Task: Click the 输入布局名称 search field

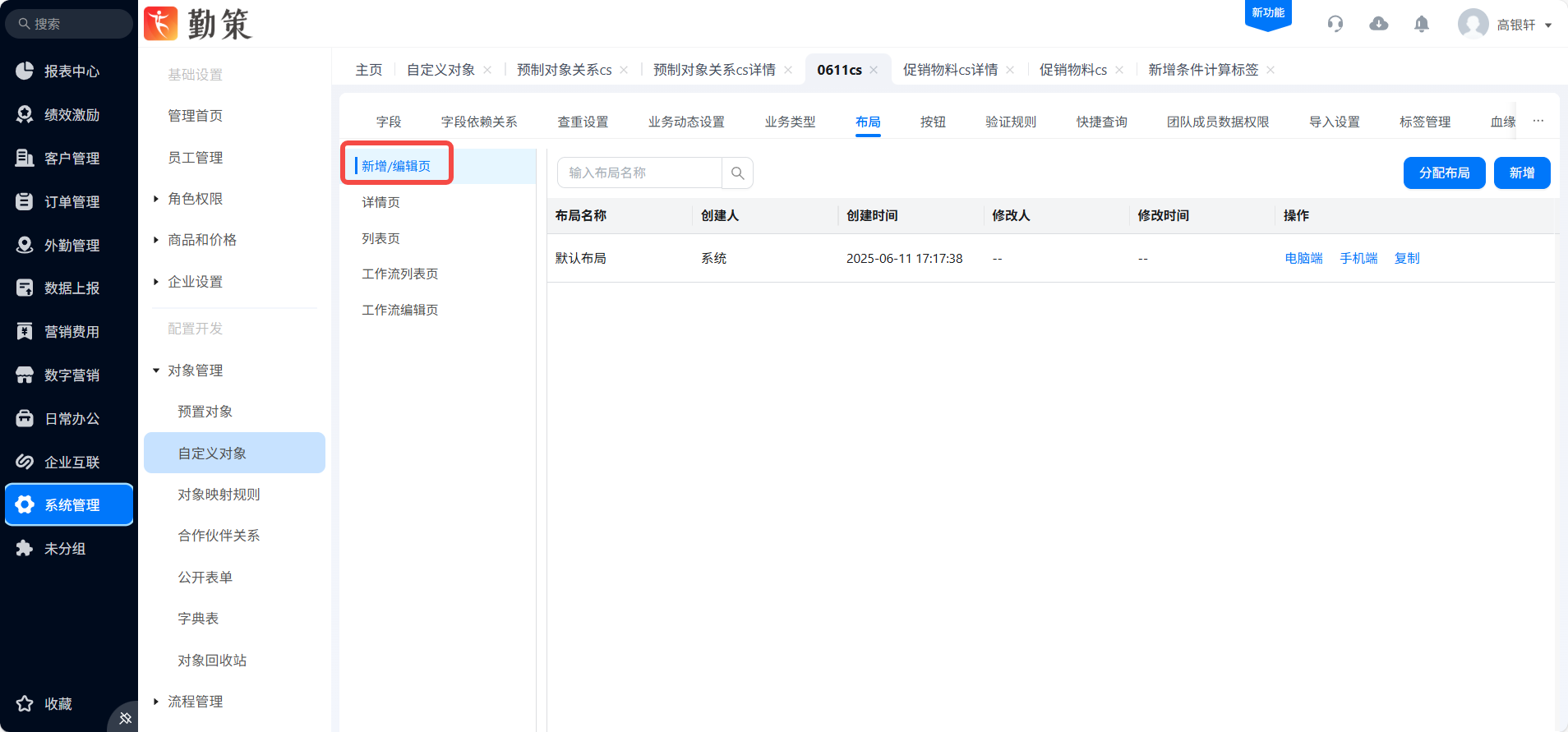Action: [639, 173]
